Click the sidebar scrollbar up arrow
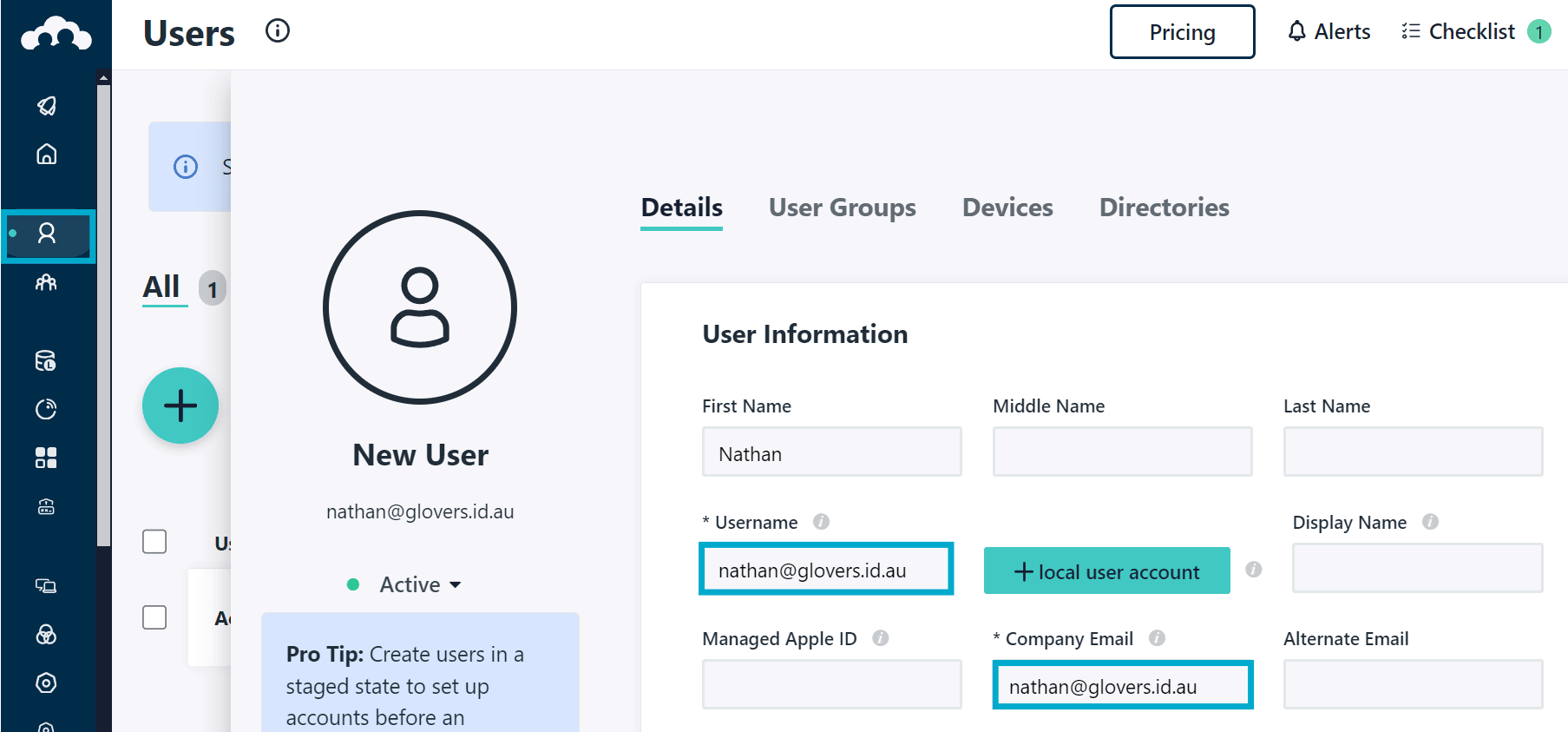The image size is (1568, 732). (x=104, y=78)
